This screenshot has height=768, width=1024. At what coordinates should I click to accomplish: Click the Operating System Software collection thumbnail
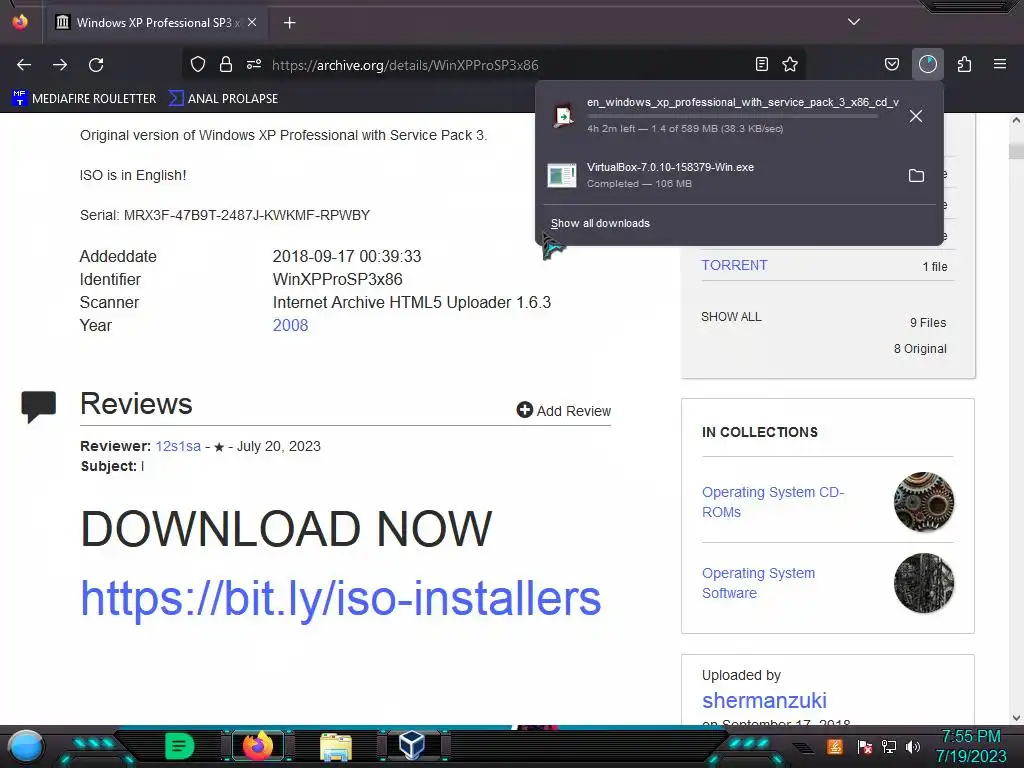923,583
